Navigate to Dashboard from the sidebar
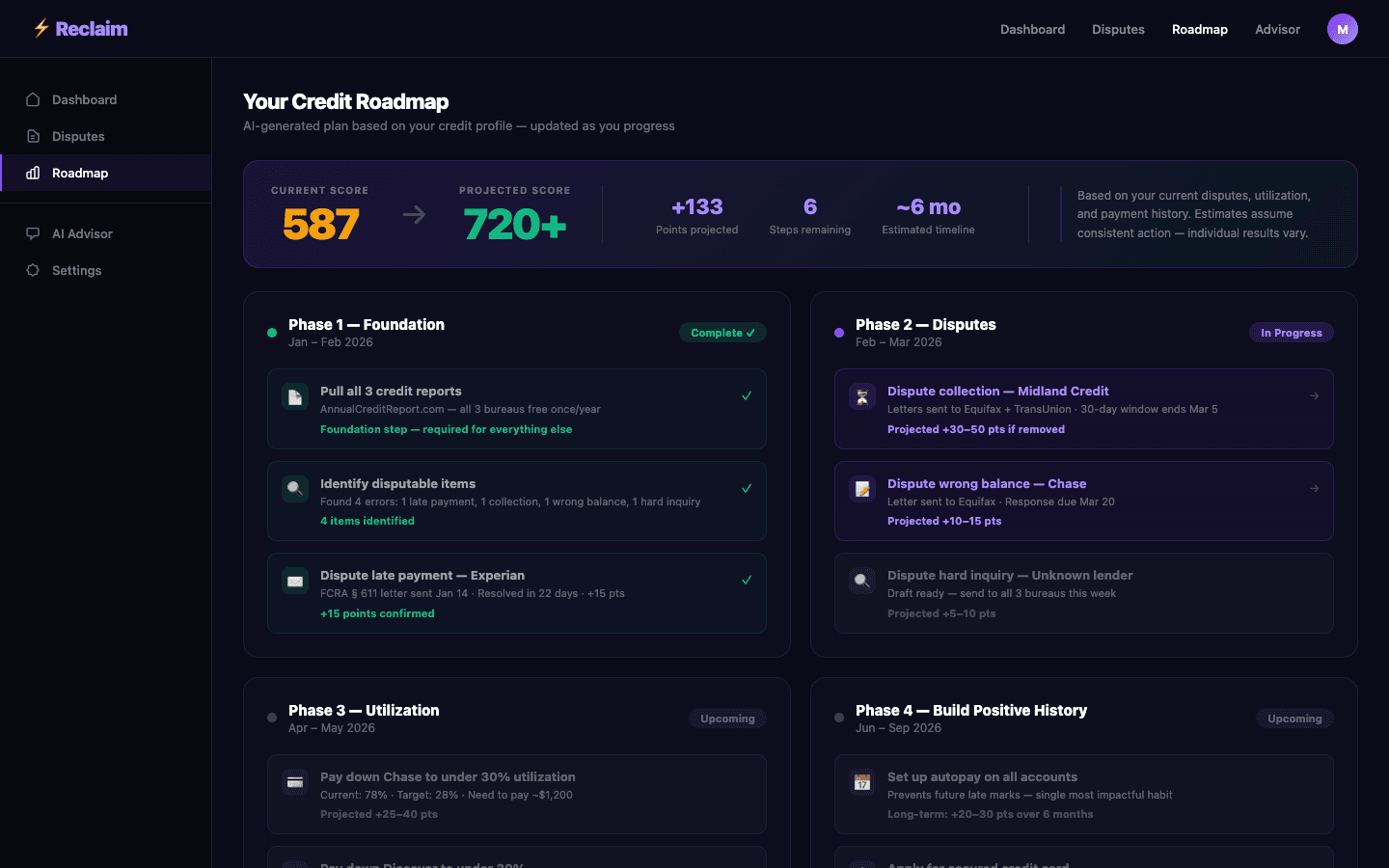 pos(85,99)
